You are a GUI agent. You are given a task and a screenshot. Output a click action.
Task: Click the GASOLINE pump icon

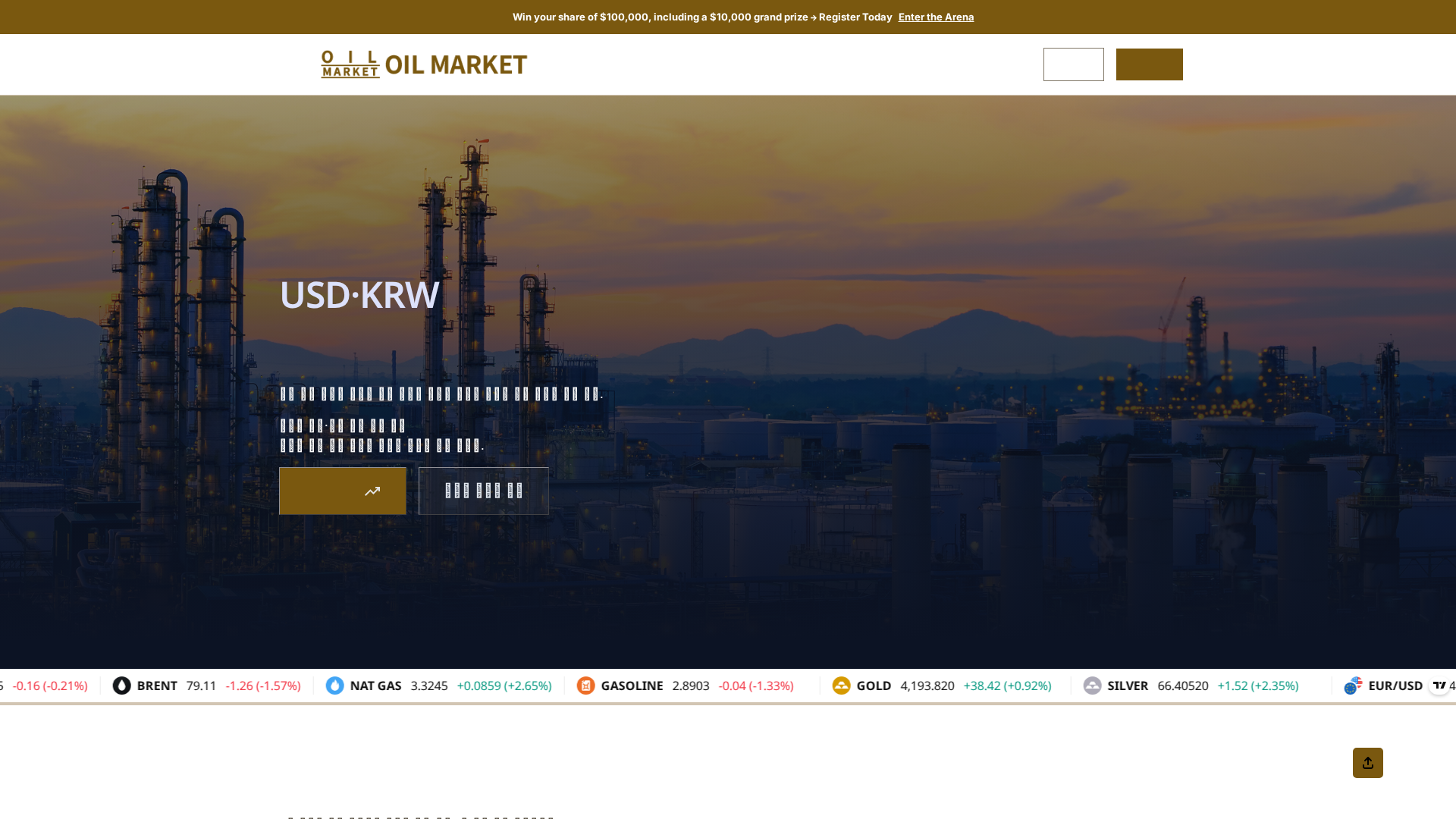tap(585, 686)
